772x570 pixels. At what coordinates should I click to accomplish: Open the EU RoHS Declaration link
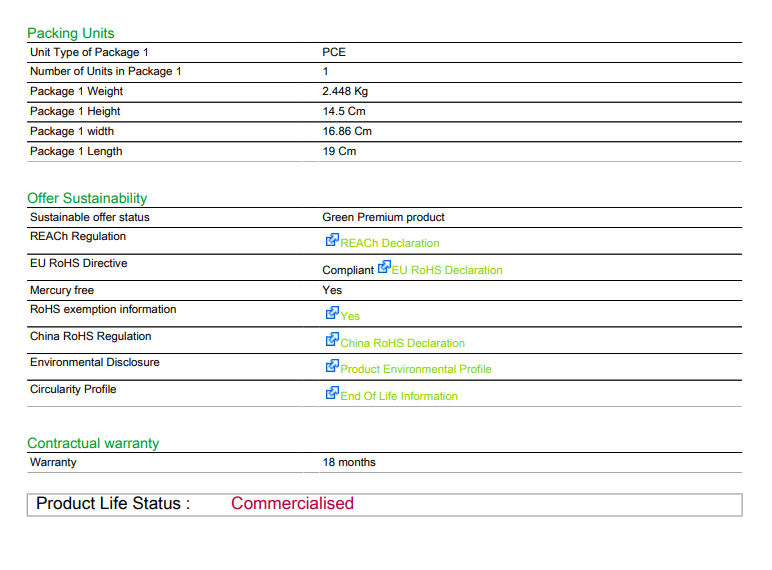(x=447, y=270)
